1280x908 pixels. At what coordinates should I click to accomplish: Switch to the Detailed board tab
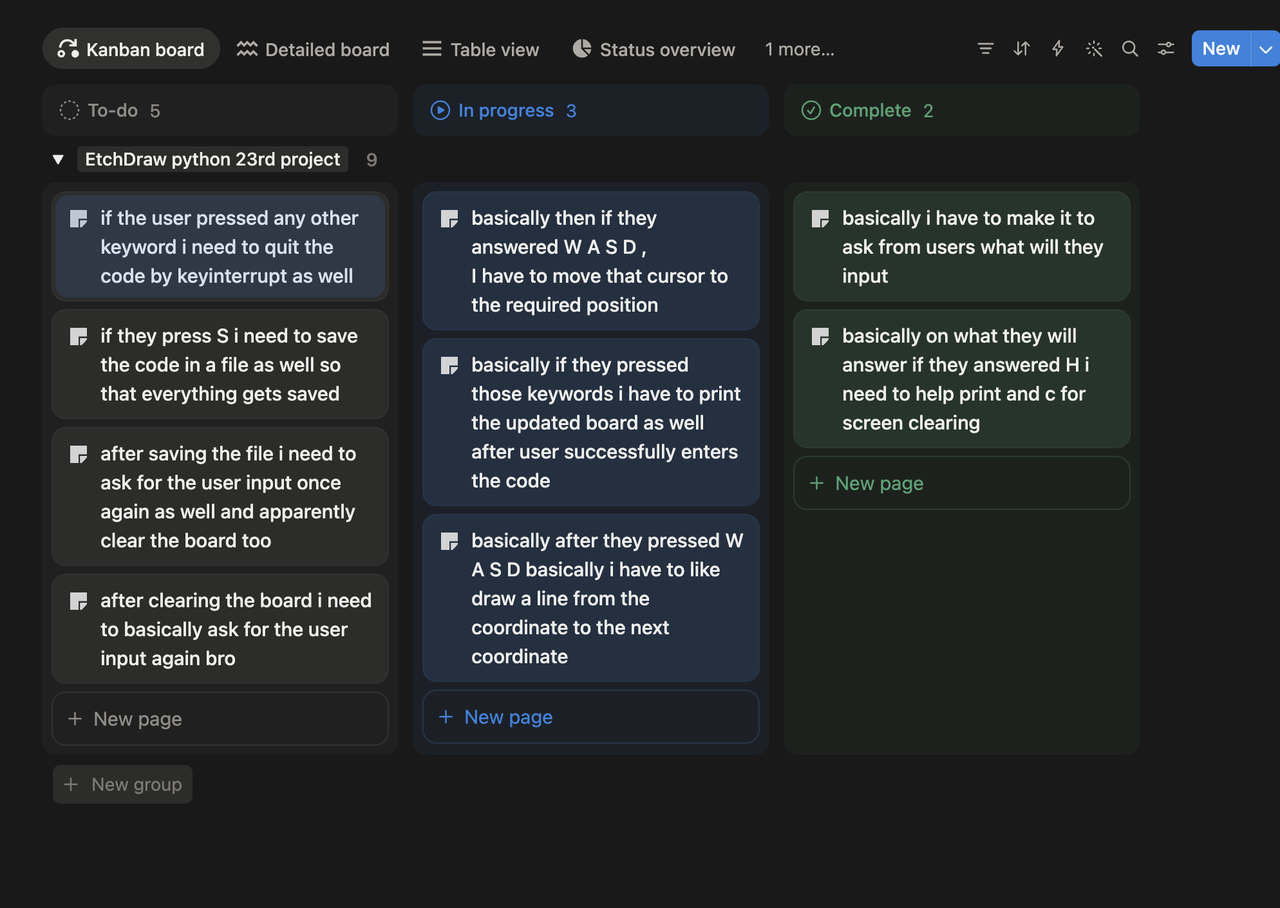coord(313,49)
